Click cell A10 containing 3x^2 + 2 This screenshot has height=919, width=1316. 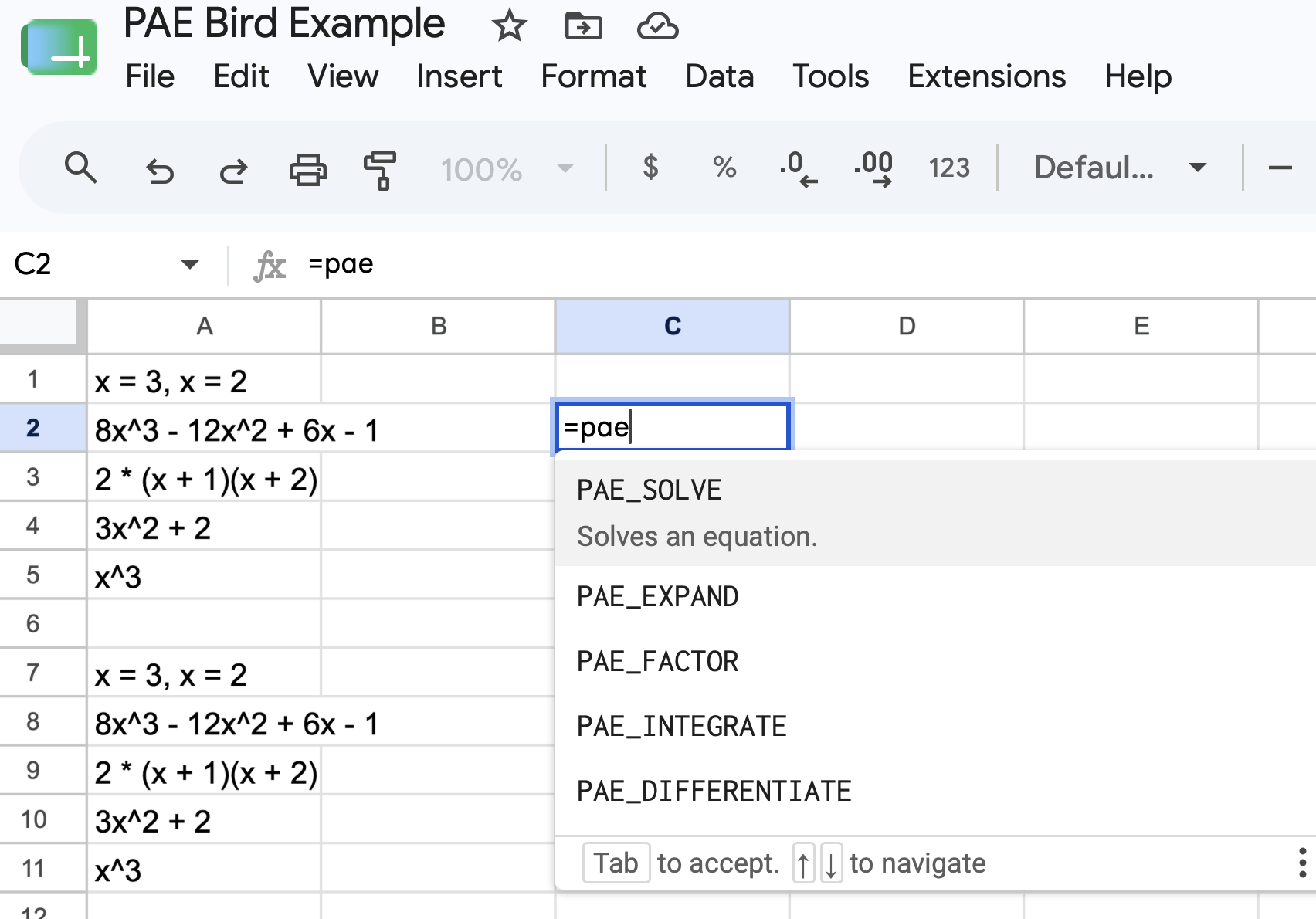tap(204, 819)
